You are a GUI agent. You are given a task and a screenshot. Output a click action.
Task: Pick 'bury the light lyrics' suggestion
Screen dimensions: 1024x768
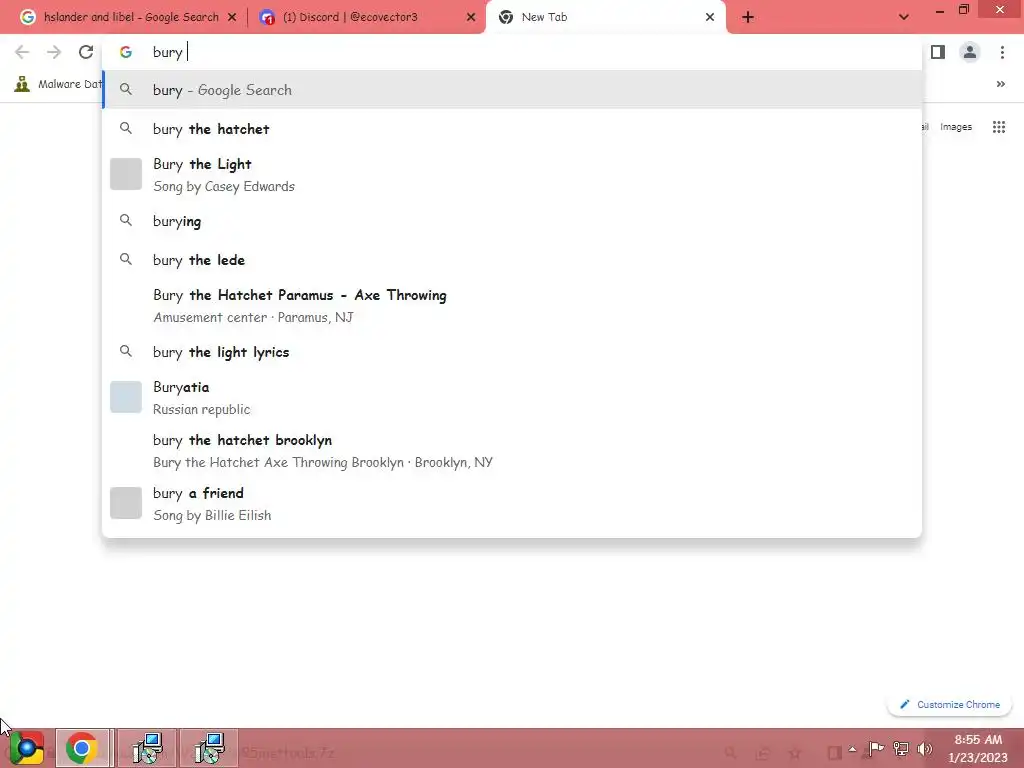click(512, 351)
